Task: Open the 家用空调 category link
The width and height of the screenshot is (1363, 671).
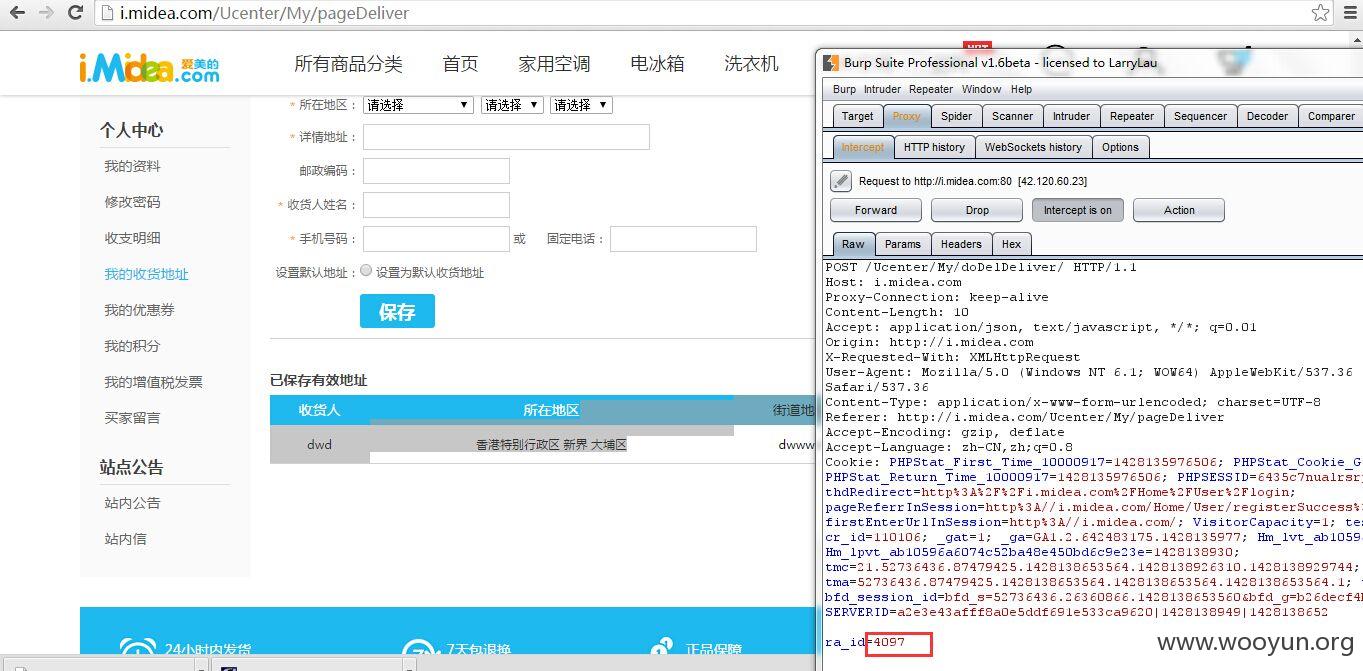Action: tap(554, 64)
